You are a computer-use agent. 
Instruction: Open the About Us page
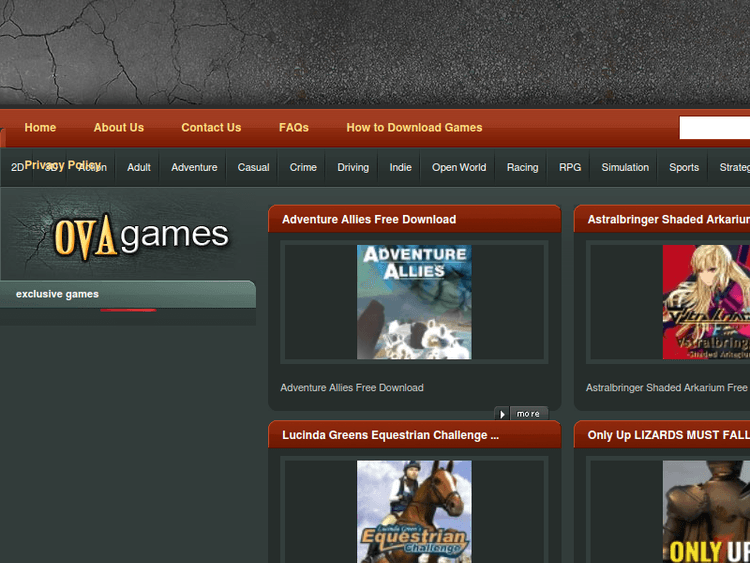pyautogui.click(x=118, y=128)
